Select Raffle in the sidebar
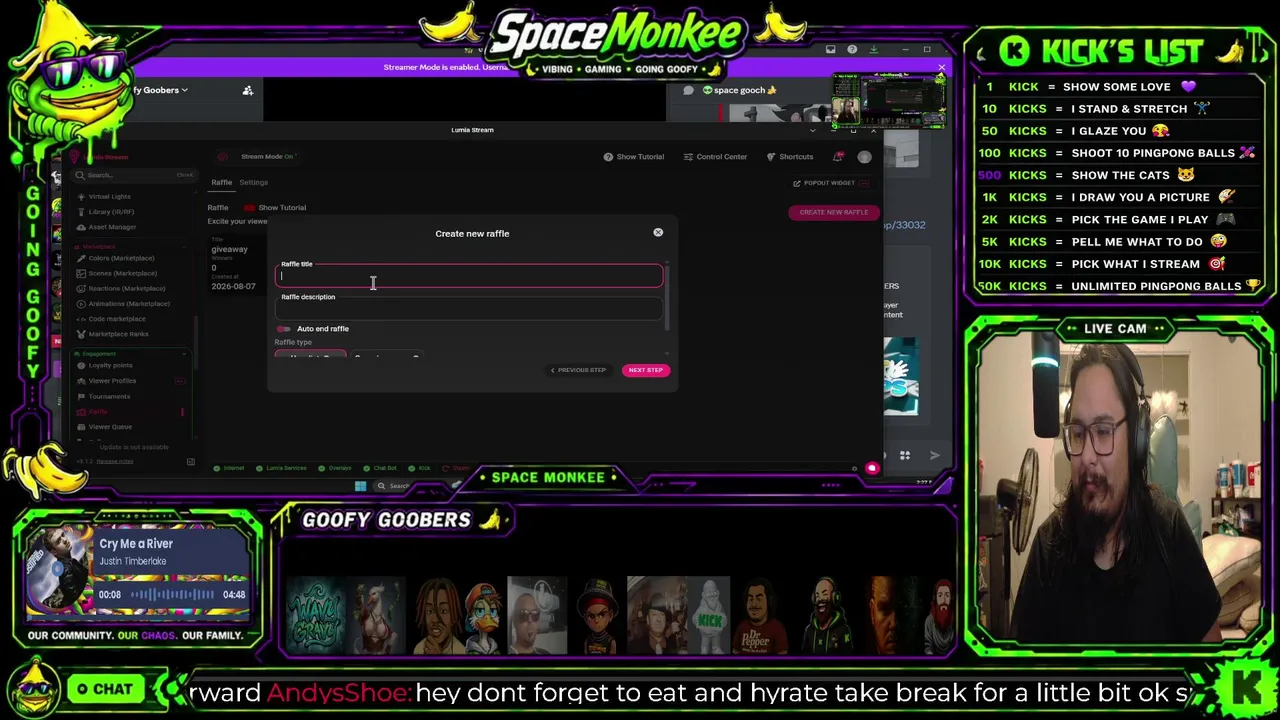Screen dimensions: 1280x720 point(97,412)
